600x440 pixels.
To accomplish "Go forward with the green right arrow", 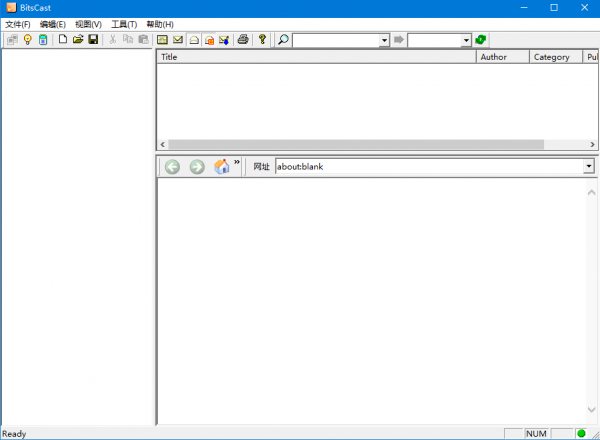I will [197, 167].
